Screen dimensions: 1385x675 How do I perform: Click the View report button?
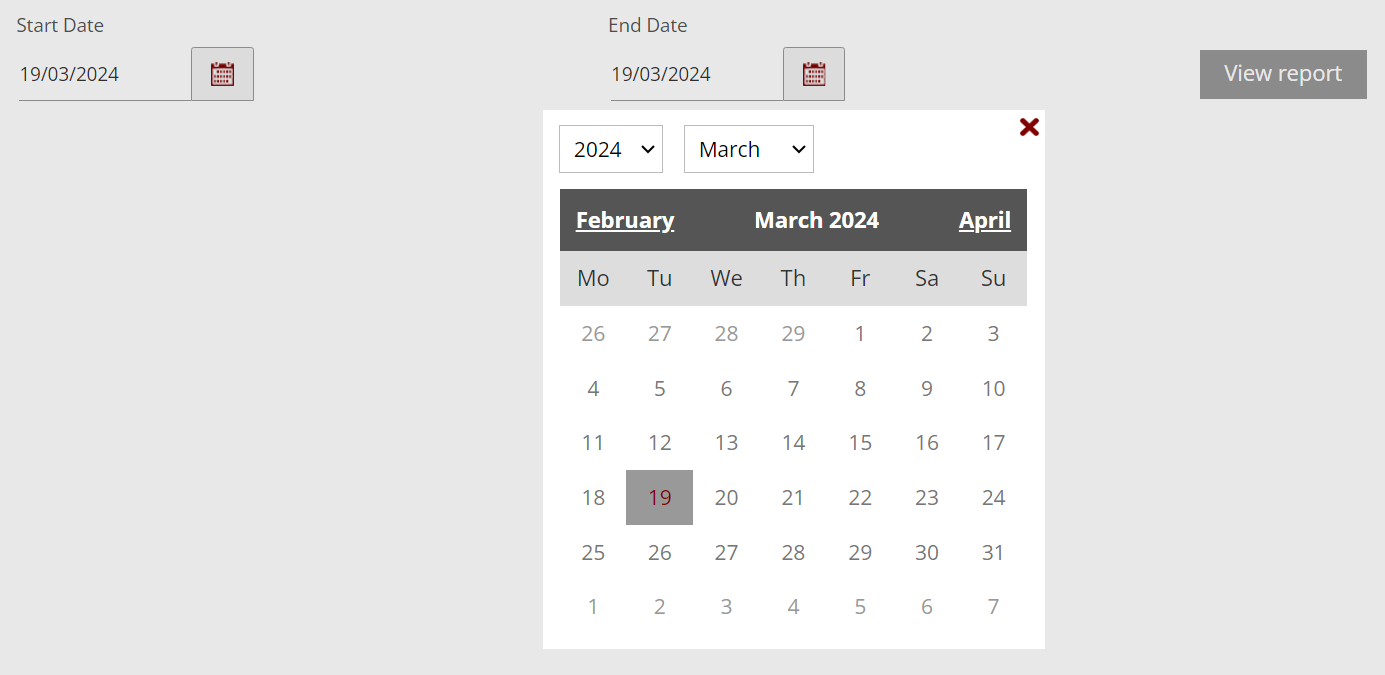(x=1283, y=74)
